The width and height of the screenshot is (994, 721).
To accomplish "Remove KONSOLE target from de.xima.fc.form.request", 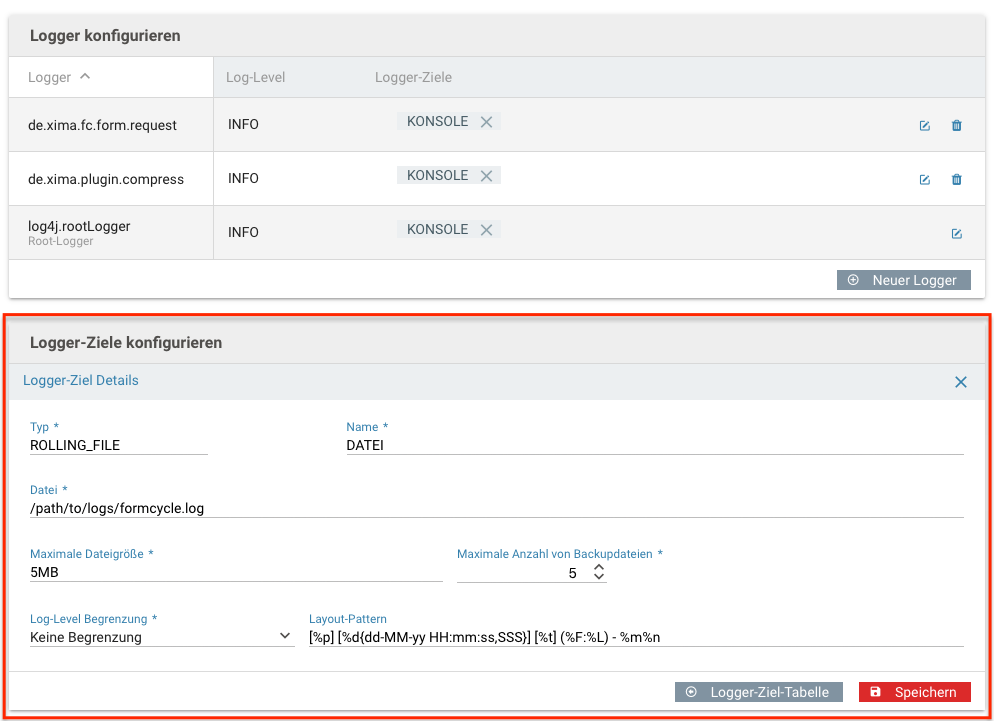I will pos(486,122).
